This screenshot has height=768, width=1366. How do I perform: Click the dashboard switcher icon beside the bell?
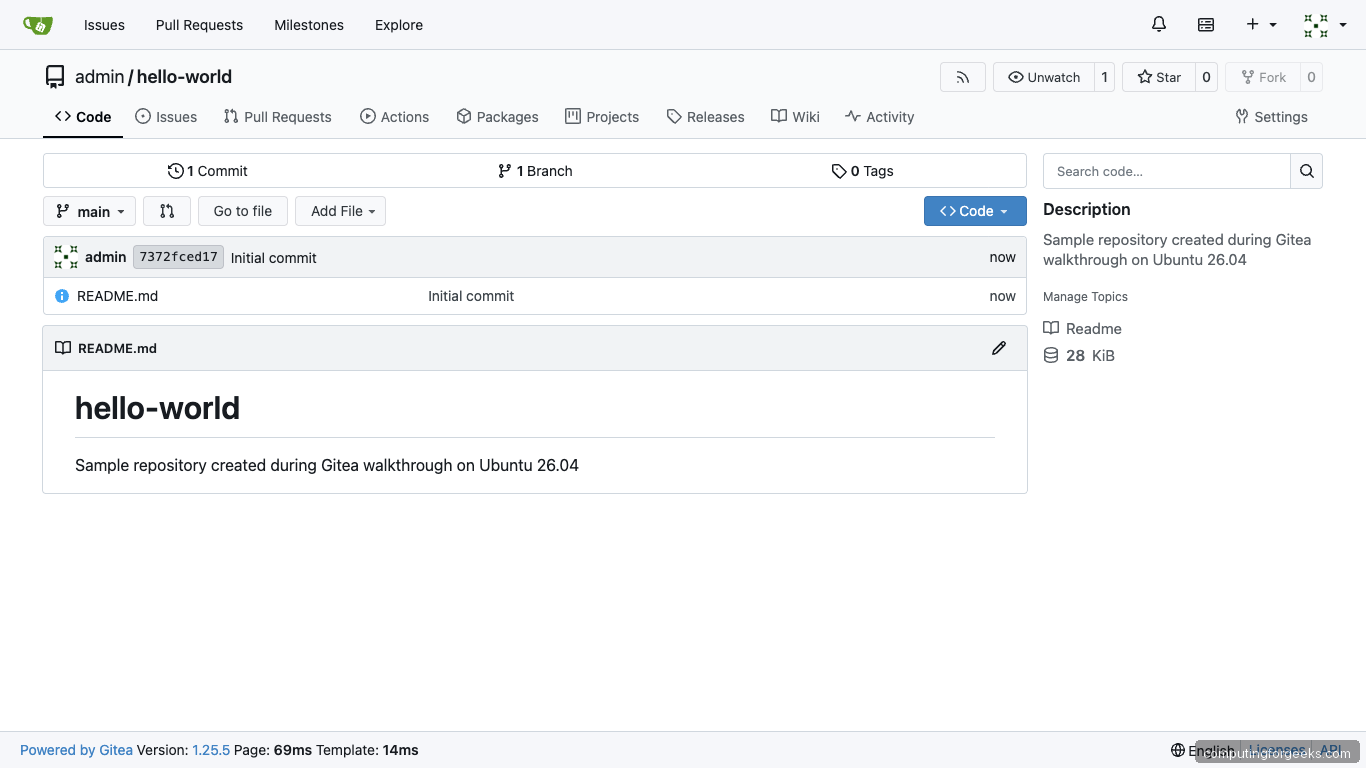pos(1205,24)
